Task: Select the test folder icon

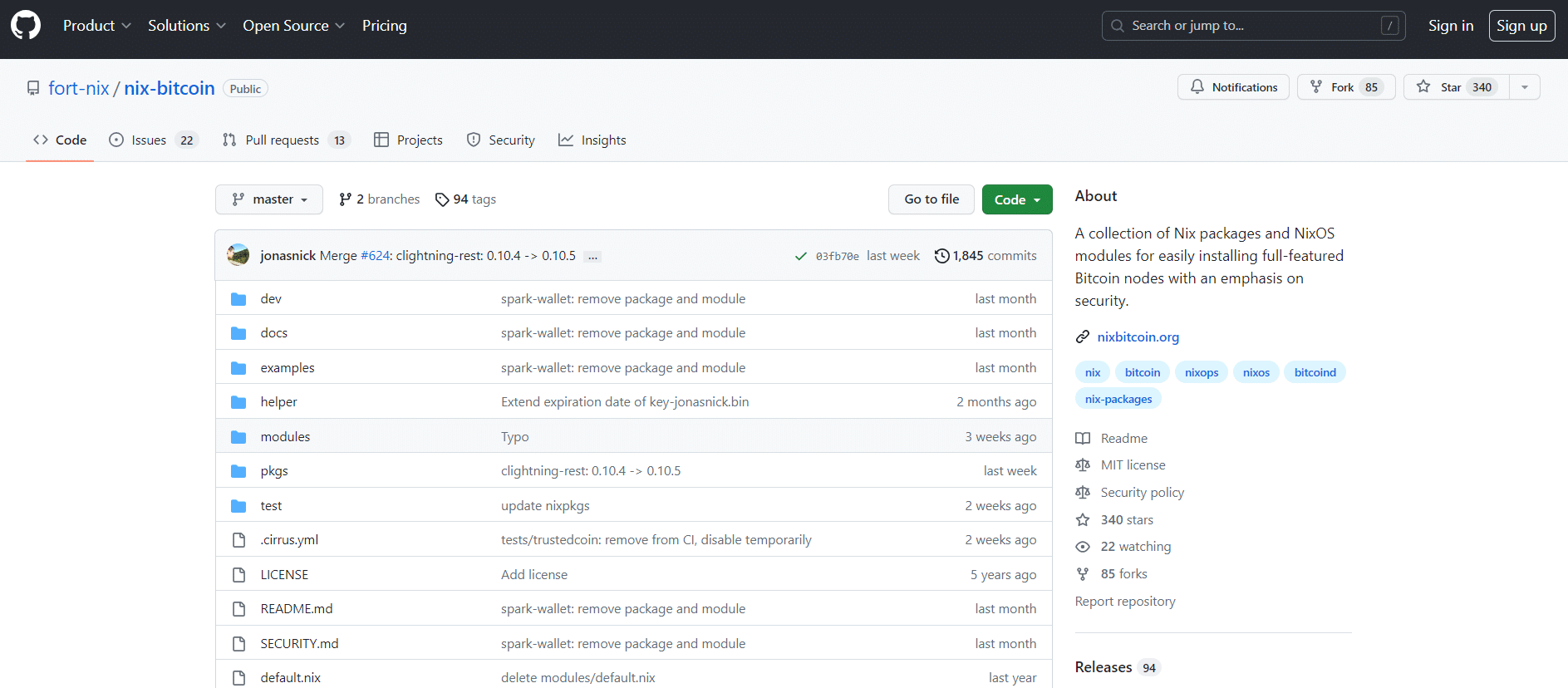Action: [238, 506]
